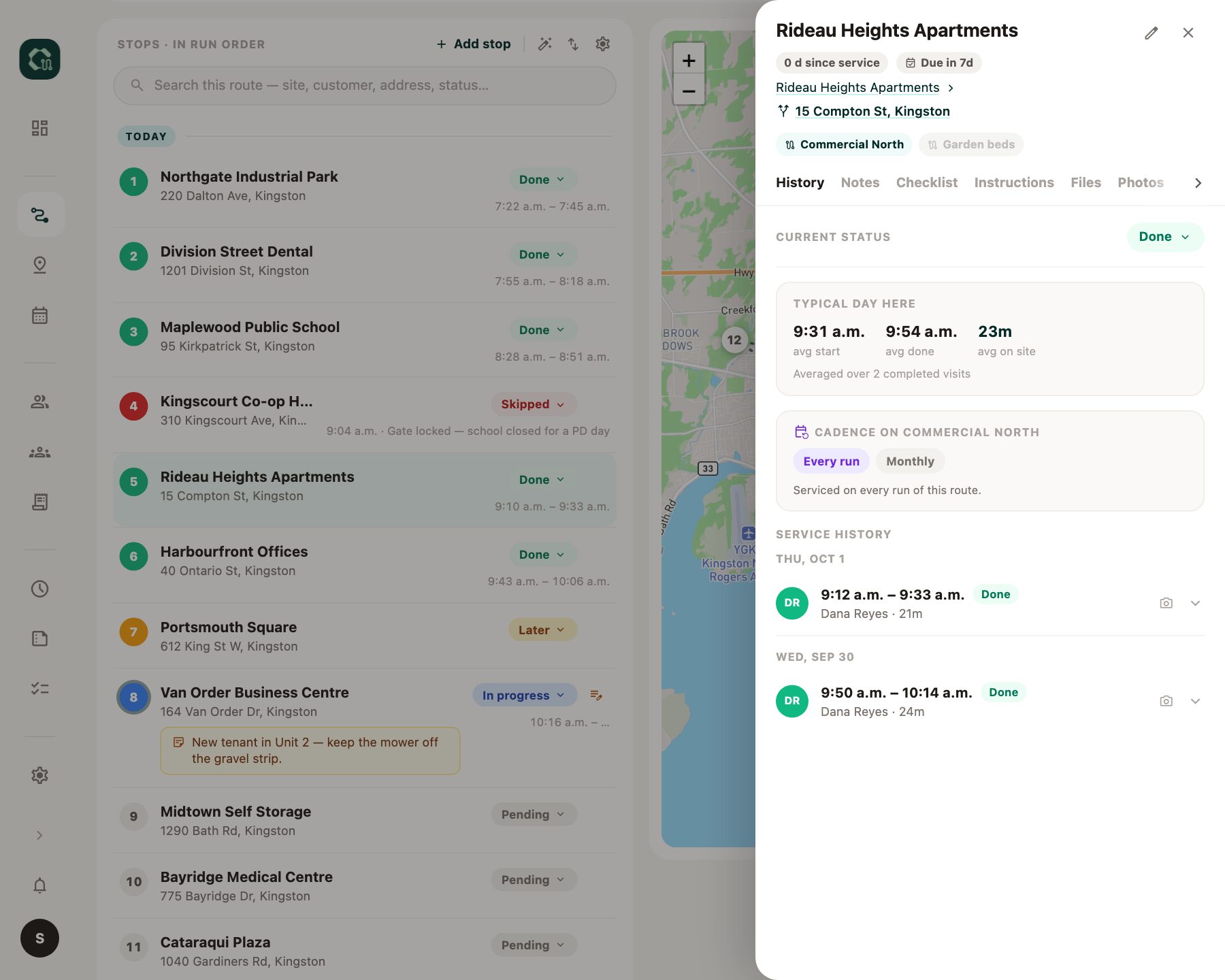
Task: Click the magic wand optimize route icon
Action: click(544, 44)
